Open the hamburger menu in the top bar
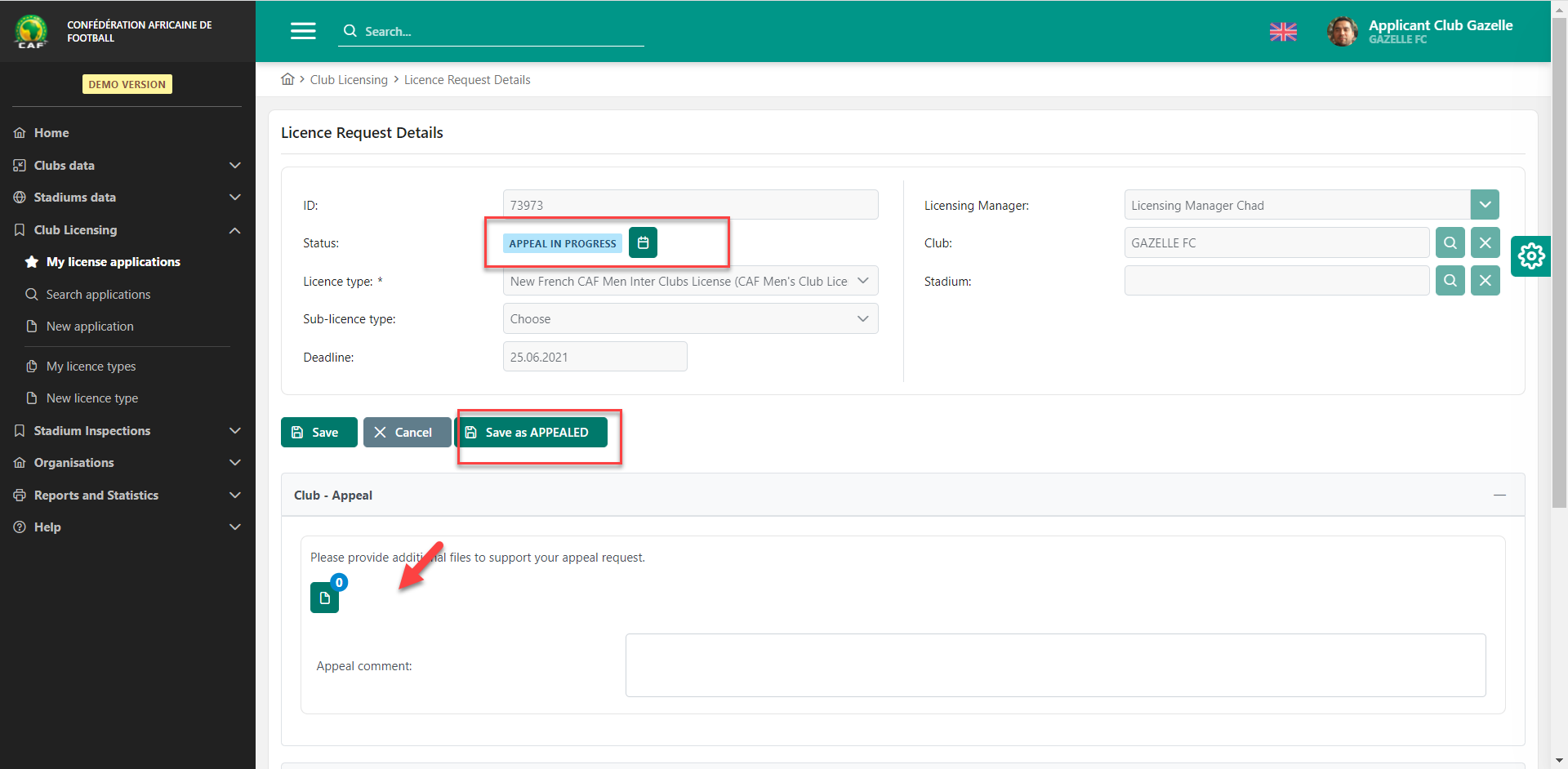Image resolution: width=1568 pixels, height=769 pixels. (x=303, y=31)
